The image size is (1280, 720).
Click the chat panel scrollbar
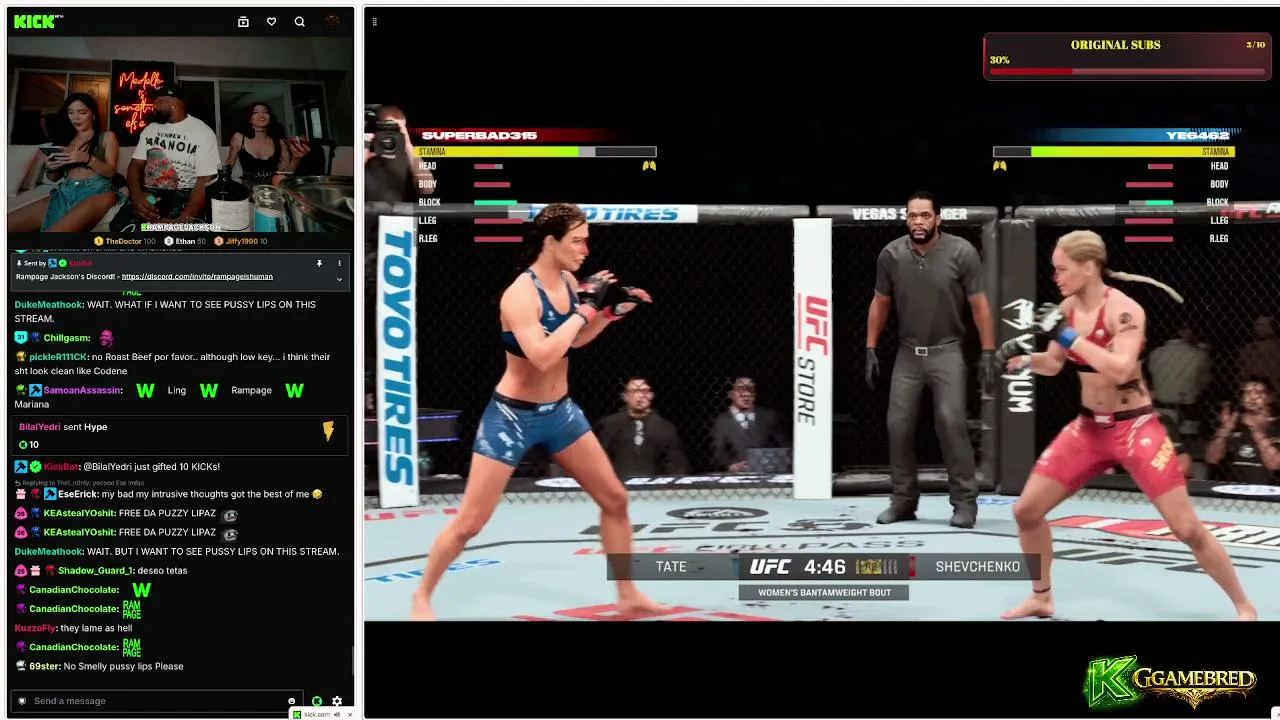tap(352, 660)
